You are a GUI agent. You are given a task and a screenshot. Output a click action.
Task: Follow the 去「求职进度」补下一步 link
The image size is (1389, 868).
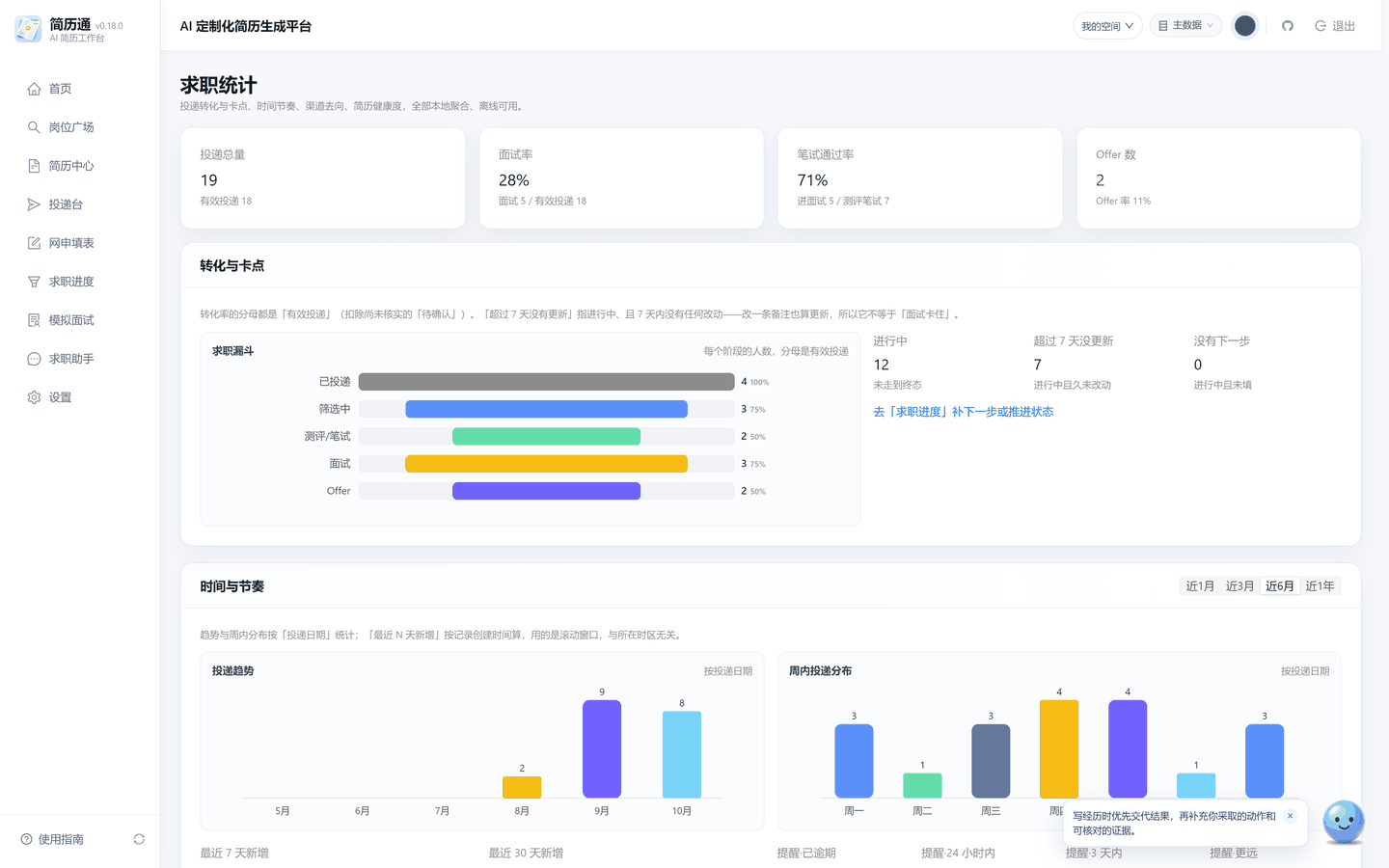click(963, 412)
